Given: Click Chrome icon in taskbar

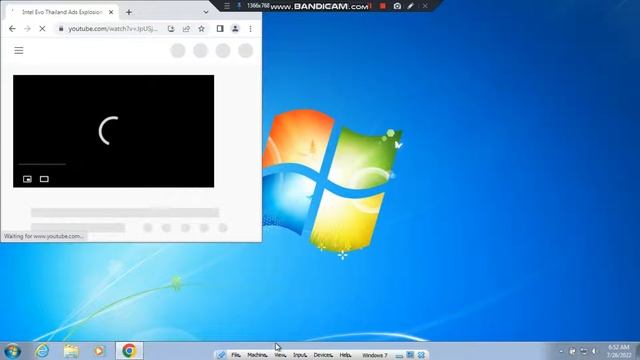Looking at the screenshot, I should pyautogui.click(x=129, y=351).
